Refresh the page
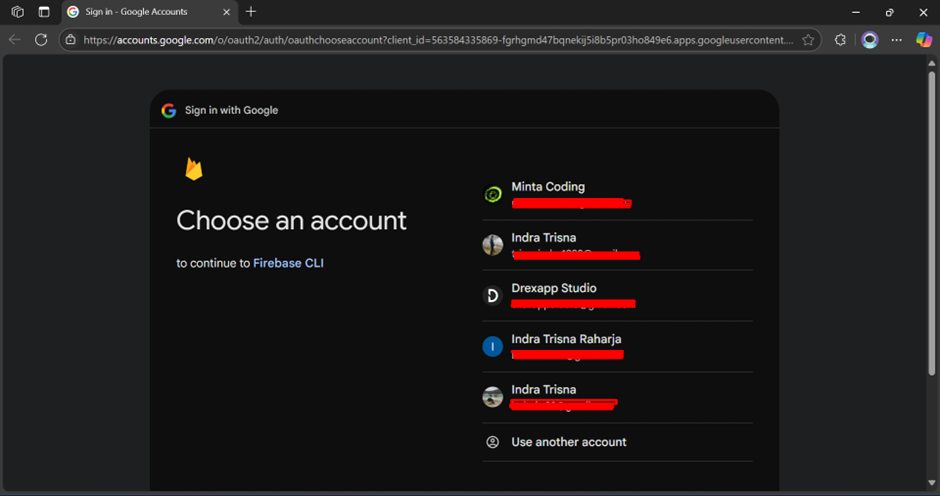Image resolution: width=940 pixels, height=496 pixels. tap(41, 40)
